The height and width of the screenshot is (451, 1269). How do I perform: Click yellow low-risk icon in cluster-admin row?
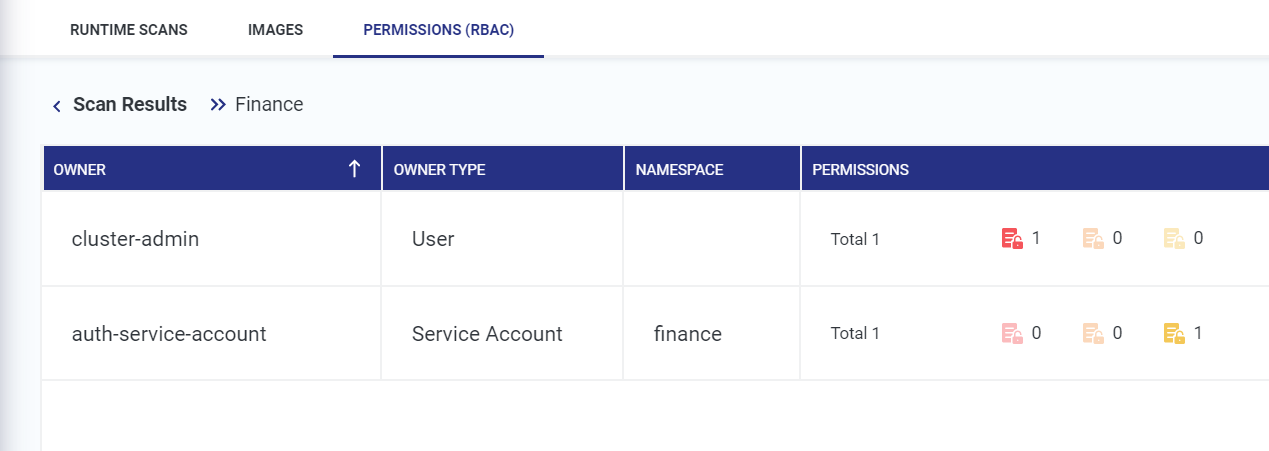point(1174,239)
